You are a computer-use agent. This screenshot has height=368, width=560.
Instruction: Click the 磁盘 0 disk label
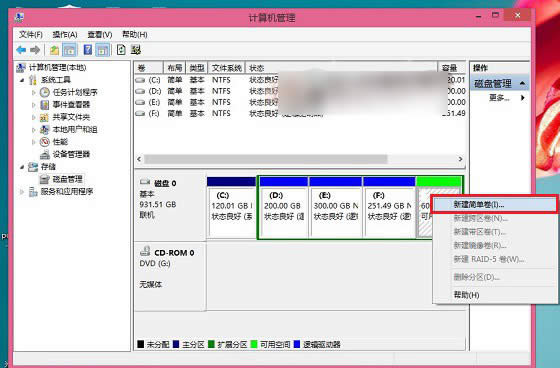[x=164, y=183]
